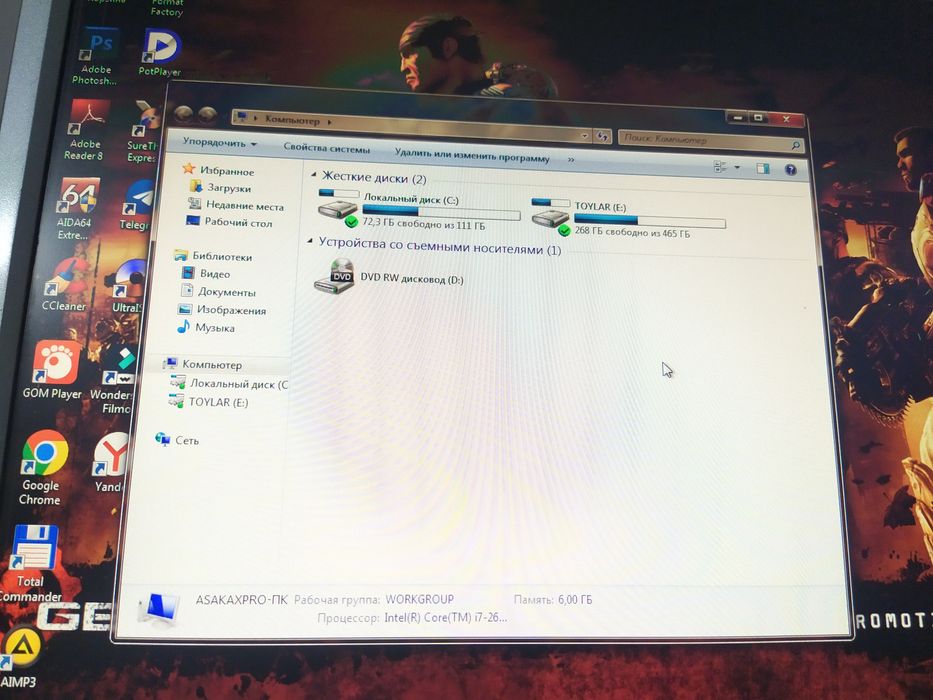Screen dimensions: 933x700
Task: Open UltraISO desktop shortcut
Action: click(128, 287)
